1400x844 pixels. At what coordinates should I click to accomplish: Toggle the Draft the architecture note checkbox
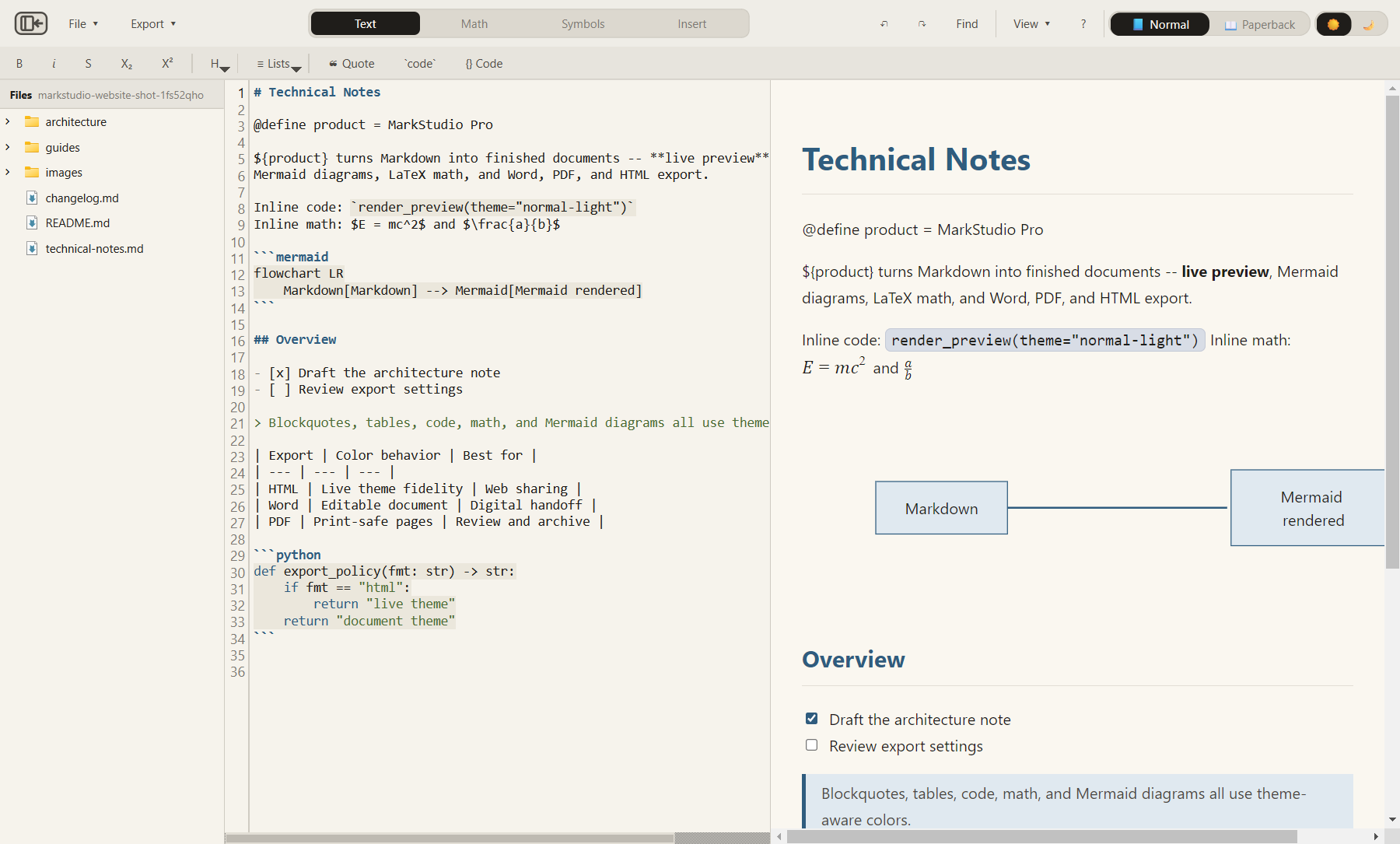click(811, 719)
